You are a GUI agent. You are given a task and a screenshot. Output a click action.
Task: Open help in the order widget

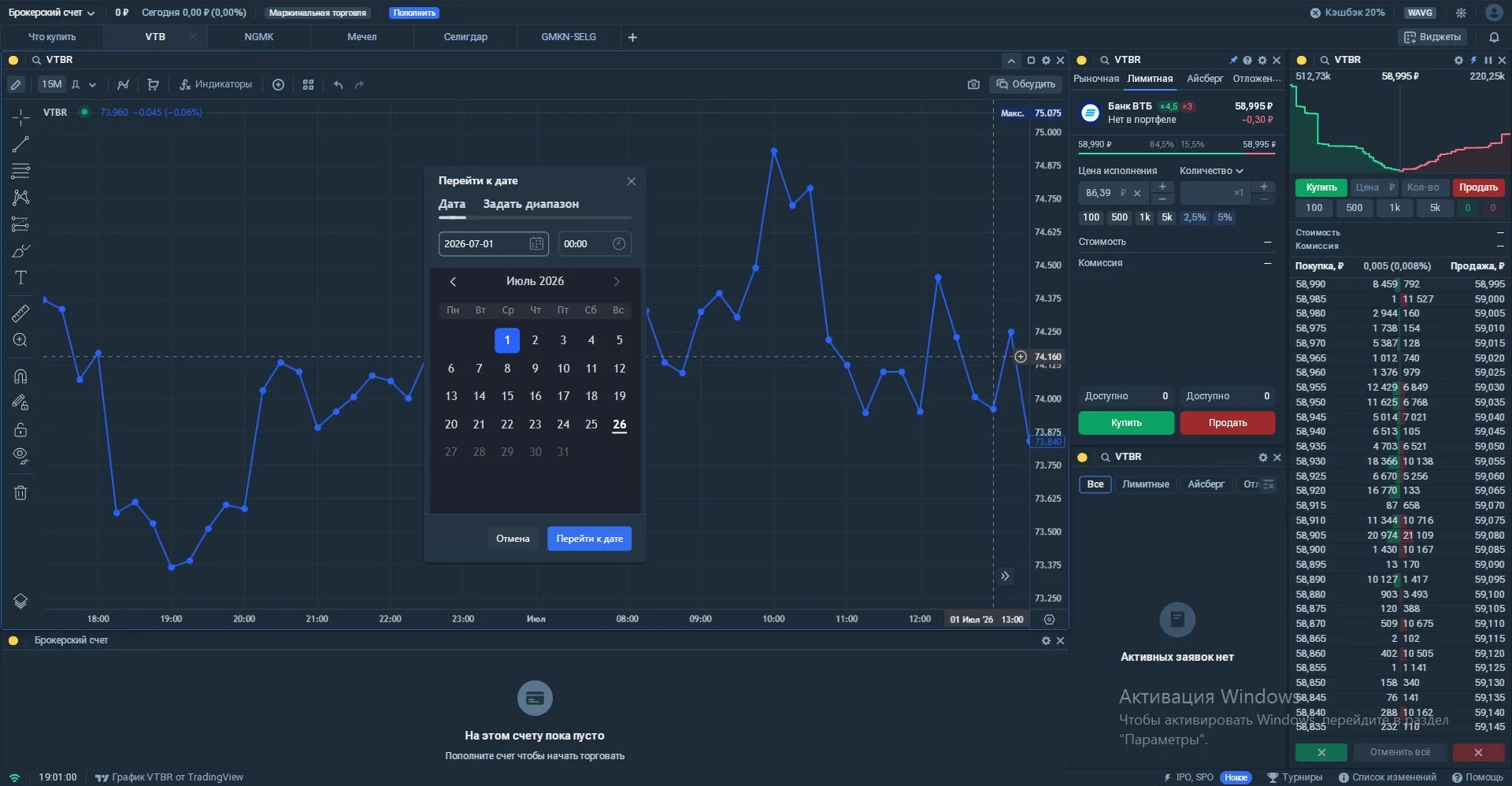(1247, 60)
